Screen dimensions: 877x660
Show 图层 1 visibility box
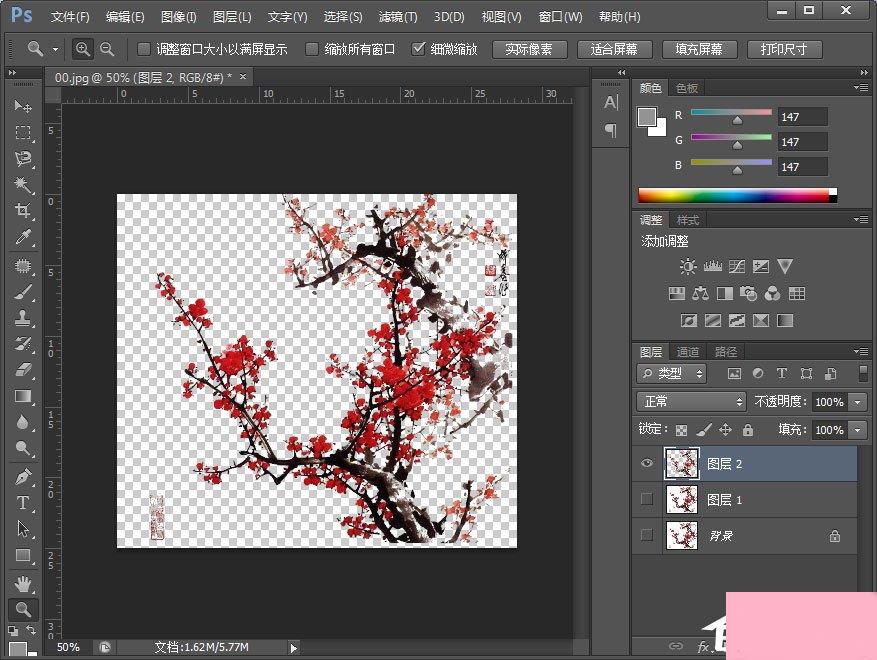[x=647, y=499]
